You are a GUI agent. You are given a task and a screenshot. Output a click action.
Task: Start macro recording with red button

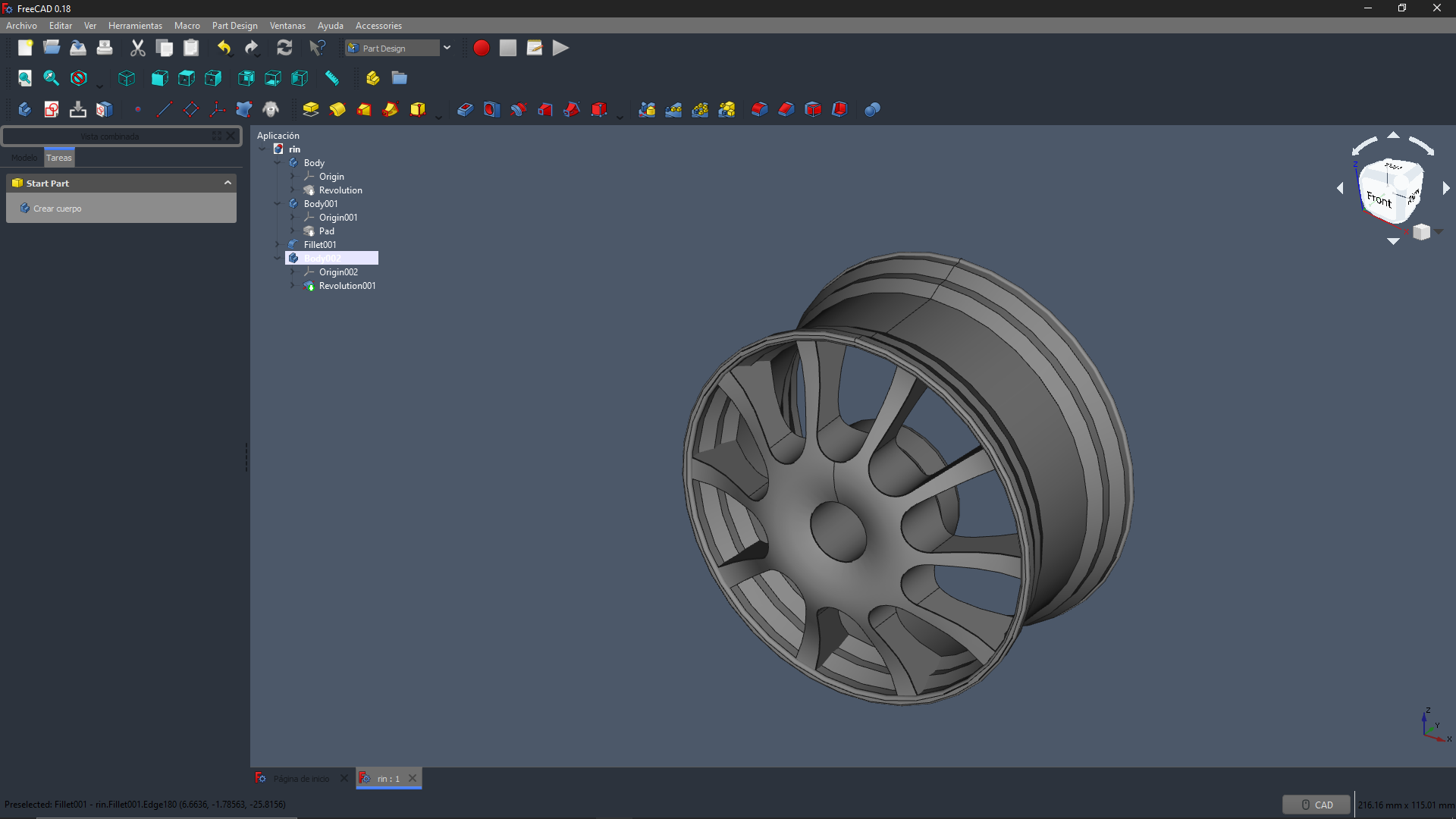pos(481,48)
